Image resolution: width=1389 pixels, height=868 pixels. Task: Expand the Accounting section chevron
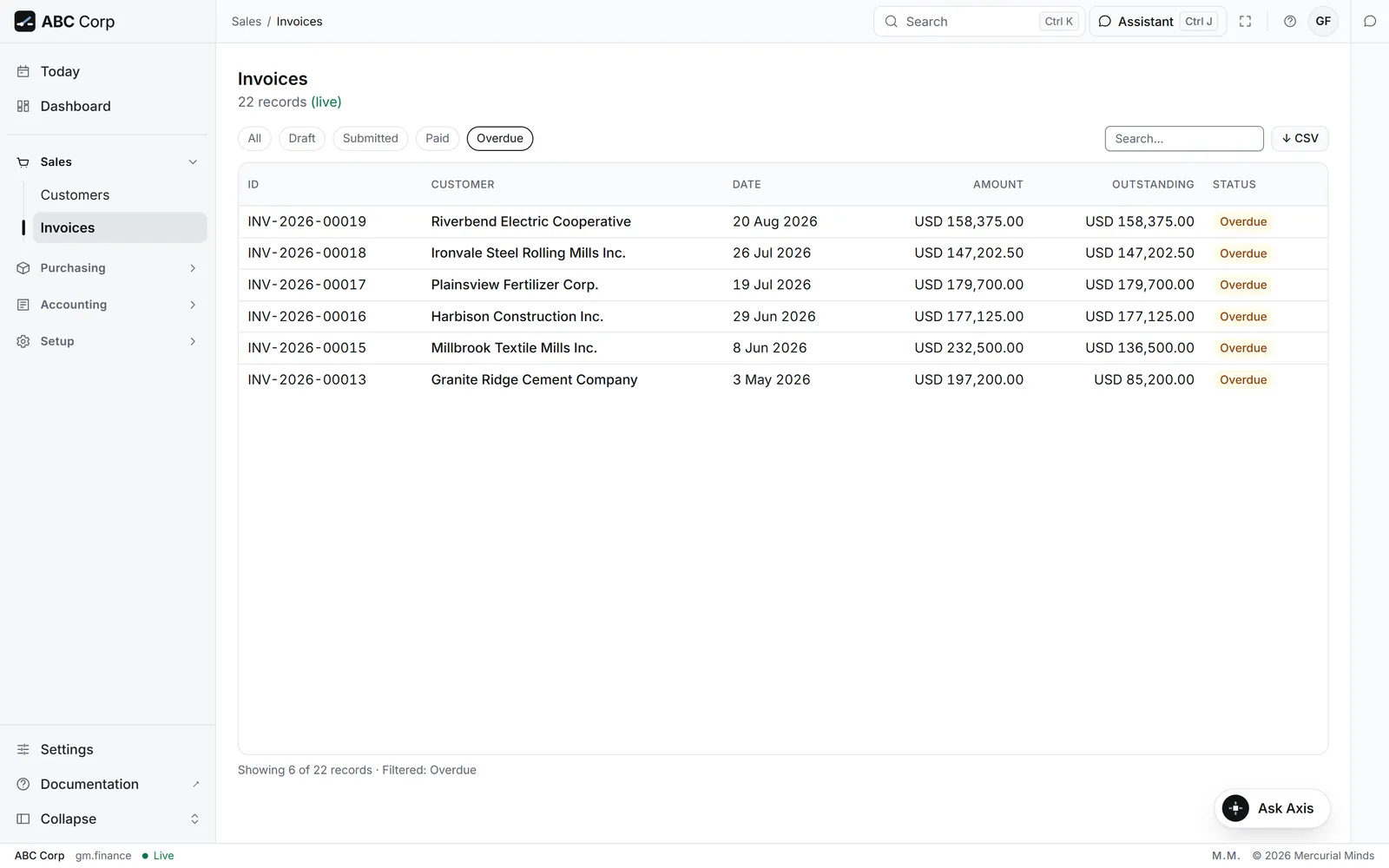point(193,305)
